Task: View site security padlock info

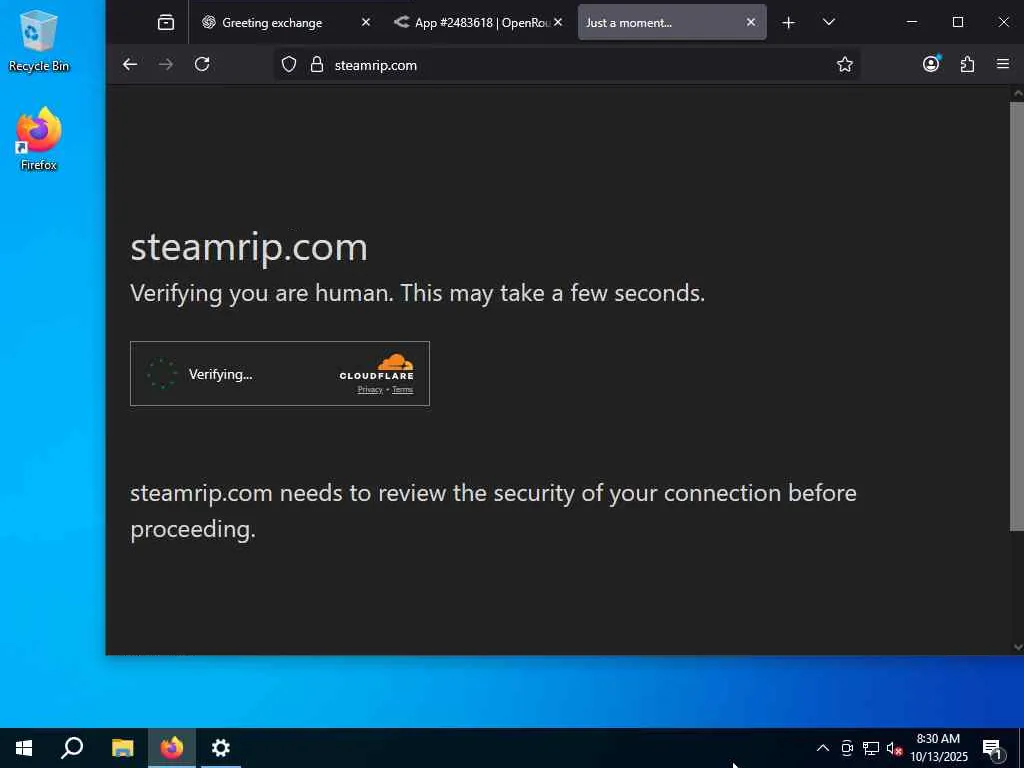Action: 317,64
